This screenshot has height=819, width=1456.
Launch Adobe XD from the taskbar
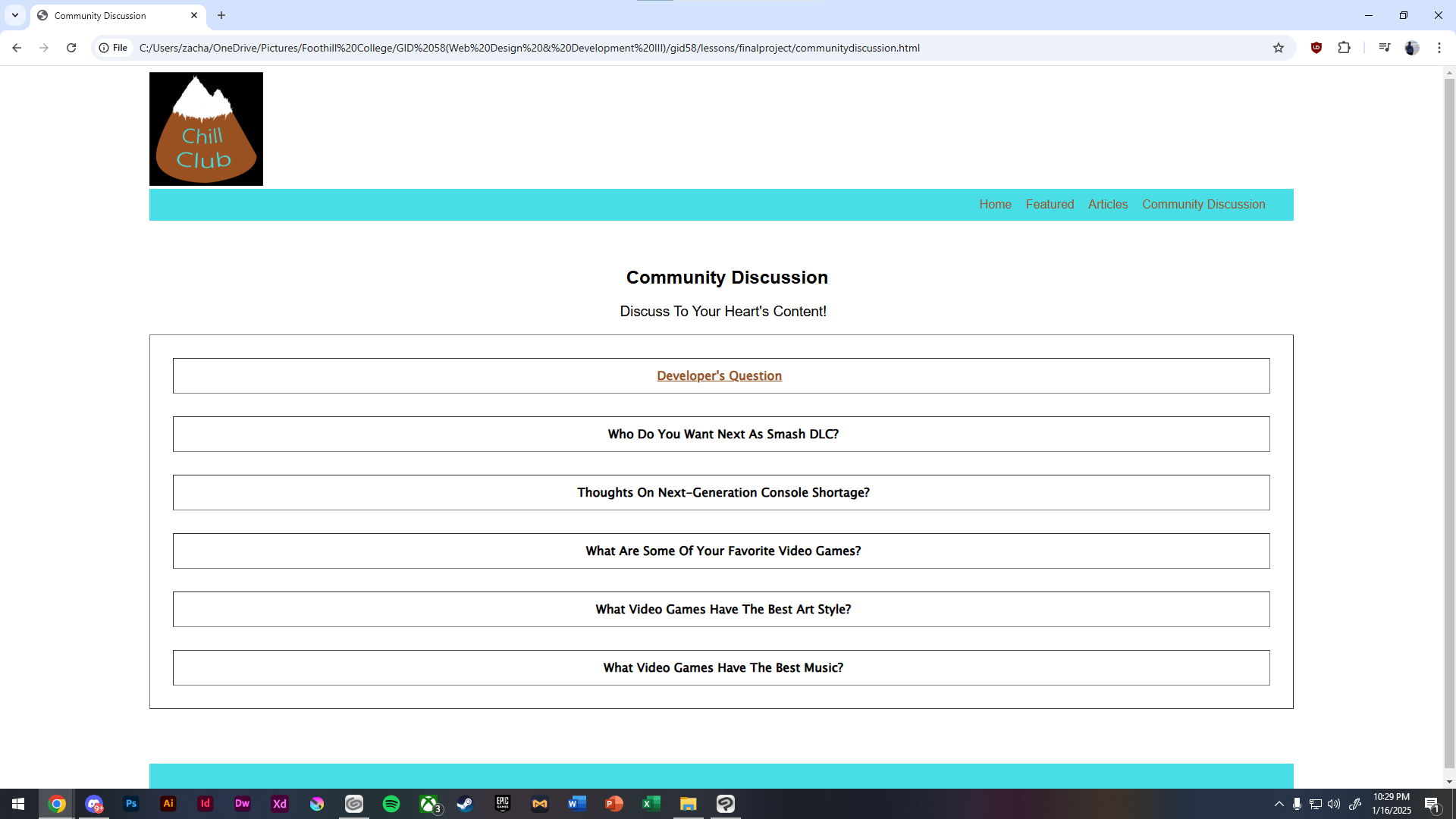(280, 804)
